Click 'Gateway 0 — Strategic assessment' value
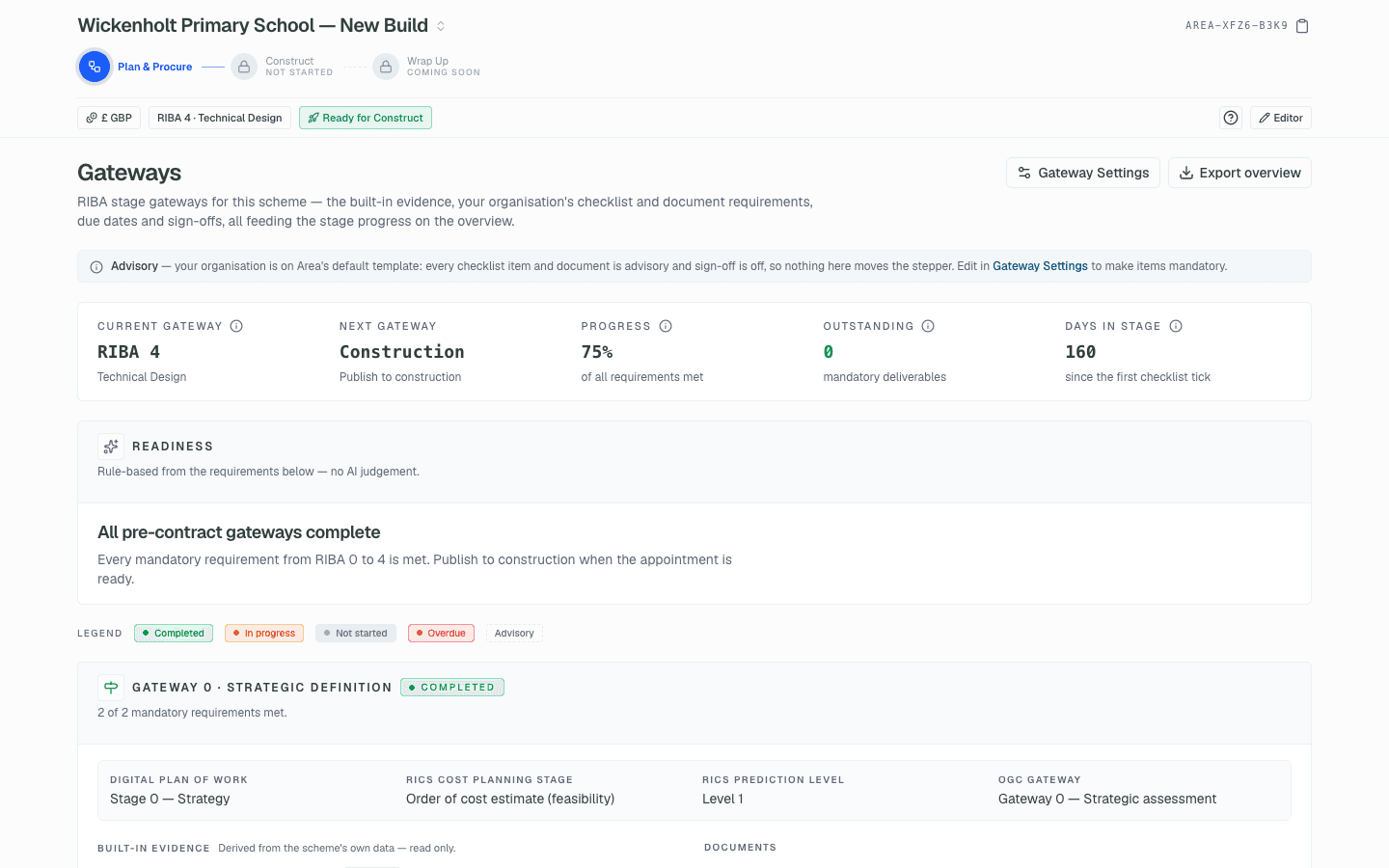1389x868 pixels. pos(1107,799)
